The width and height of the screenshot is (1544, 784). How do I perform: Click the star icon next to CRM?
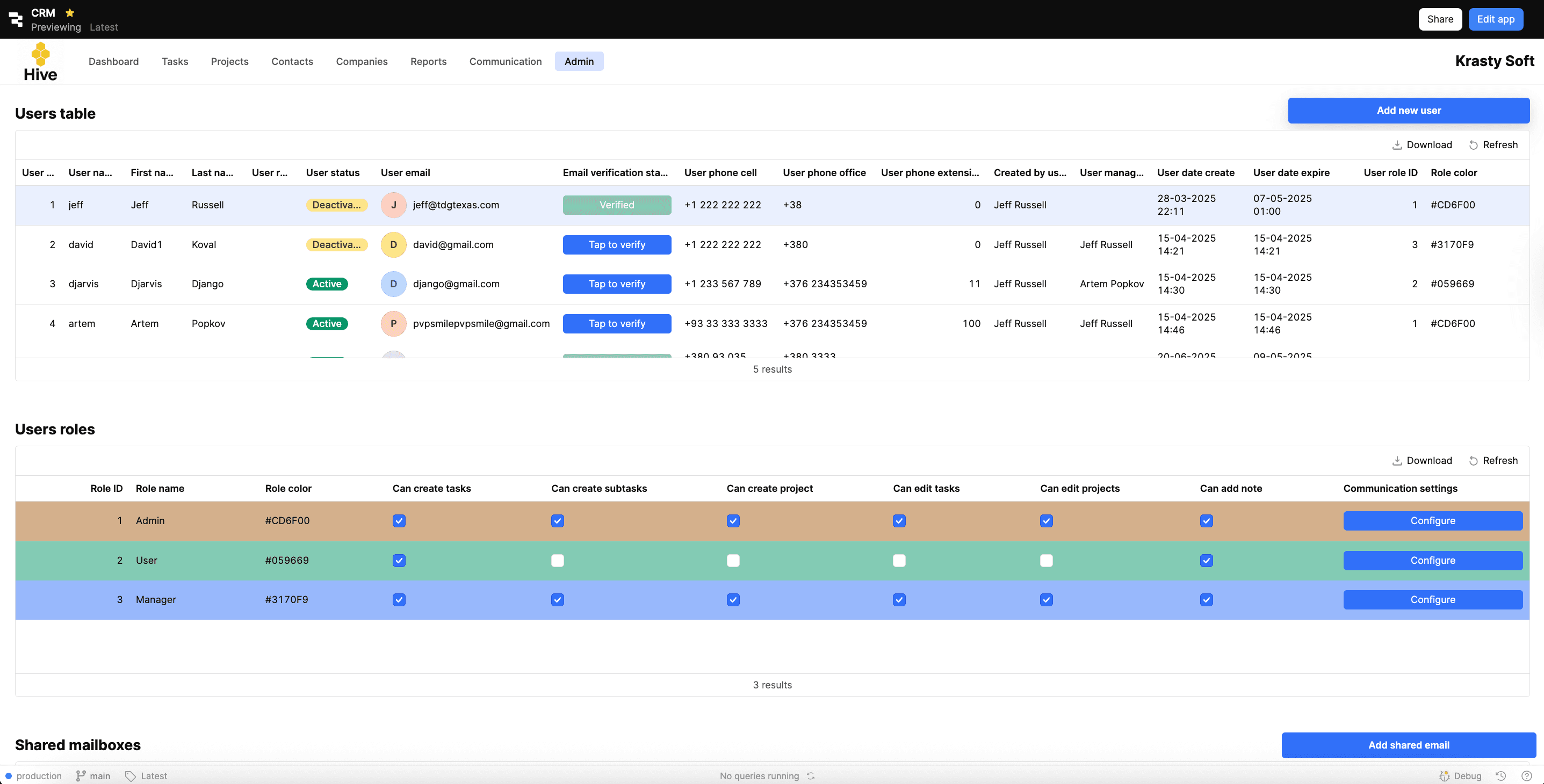pyautogui.click(x=69, y=12)
